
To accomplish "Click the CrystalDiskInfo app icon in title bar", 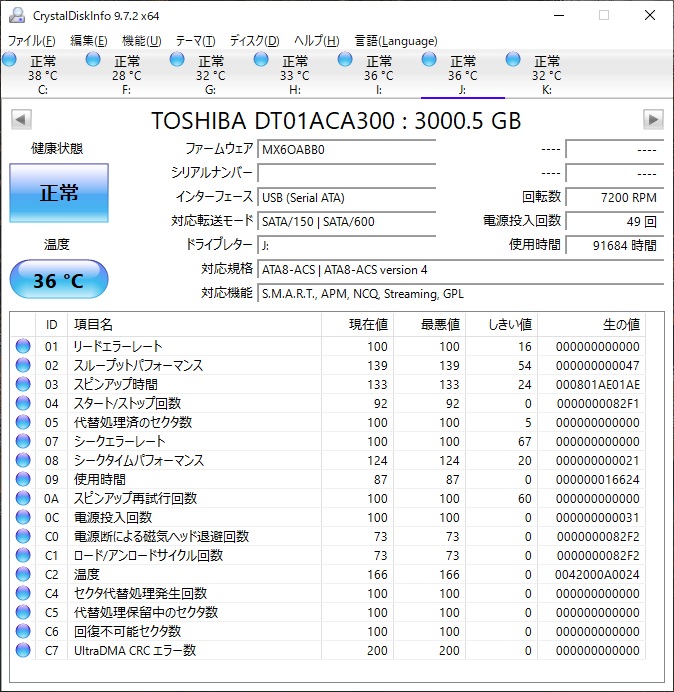I will tap(17, 15).
